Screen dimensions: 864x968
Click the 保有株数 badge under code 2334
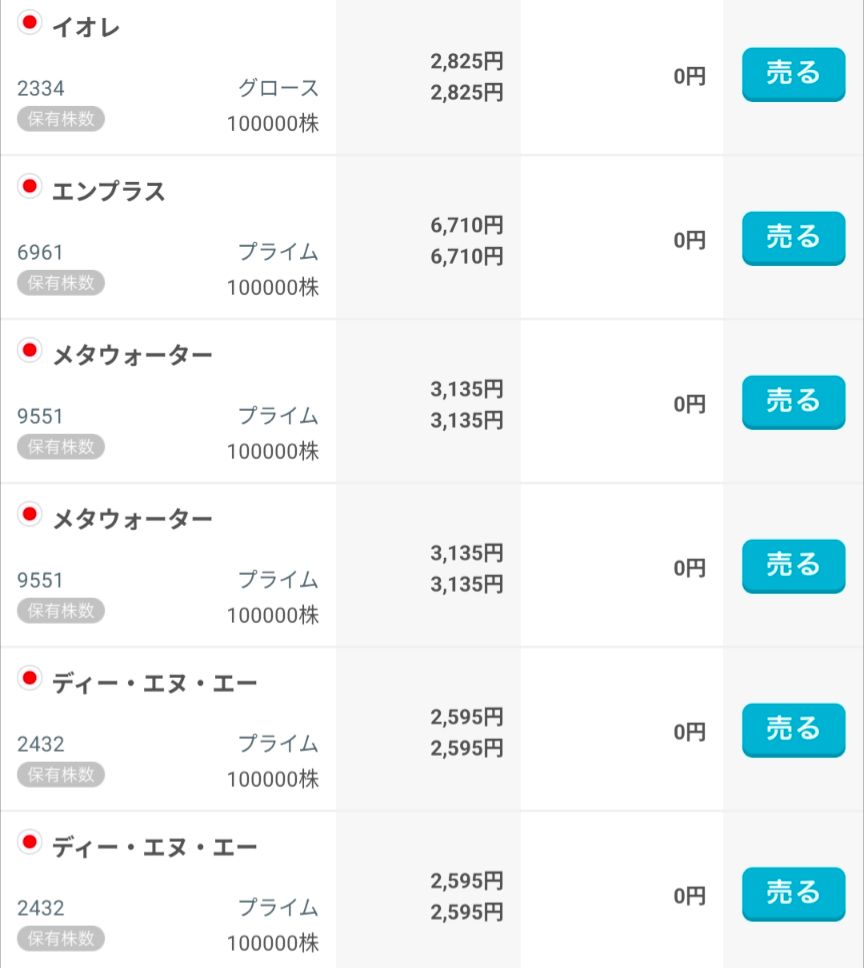tap(60, 119)
